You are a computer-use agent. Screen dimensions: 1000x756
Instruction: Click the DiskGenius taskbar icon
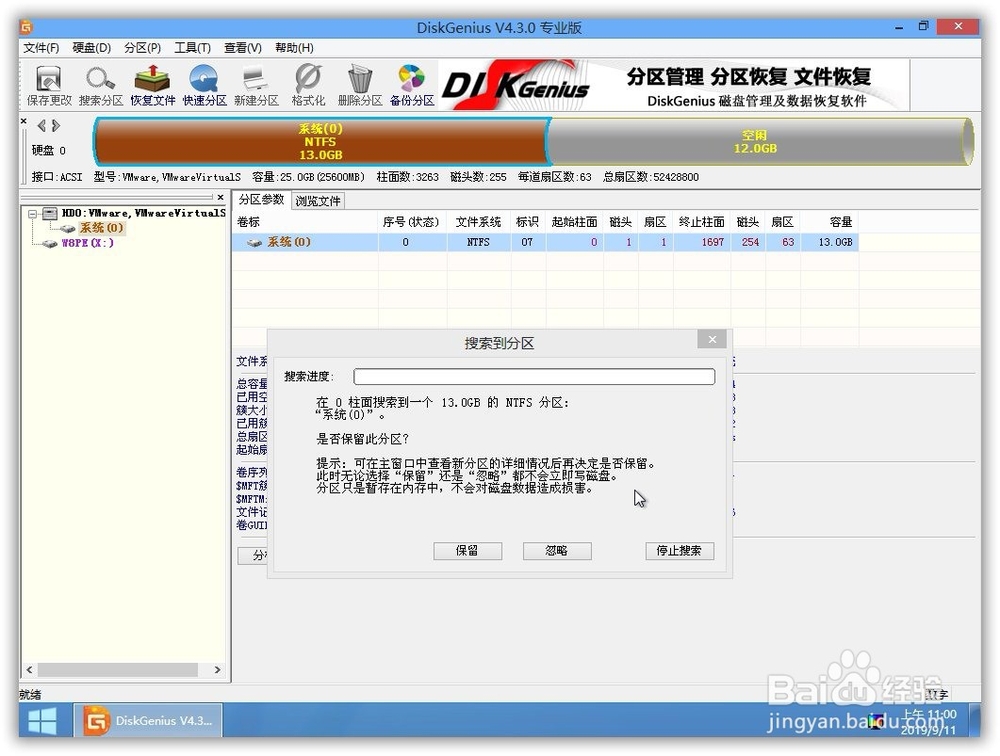(x=147, y=720)
